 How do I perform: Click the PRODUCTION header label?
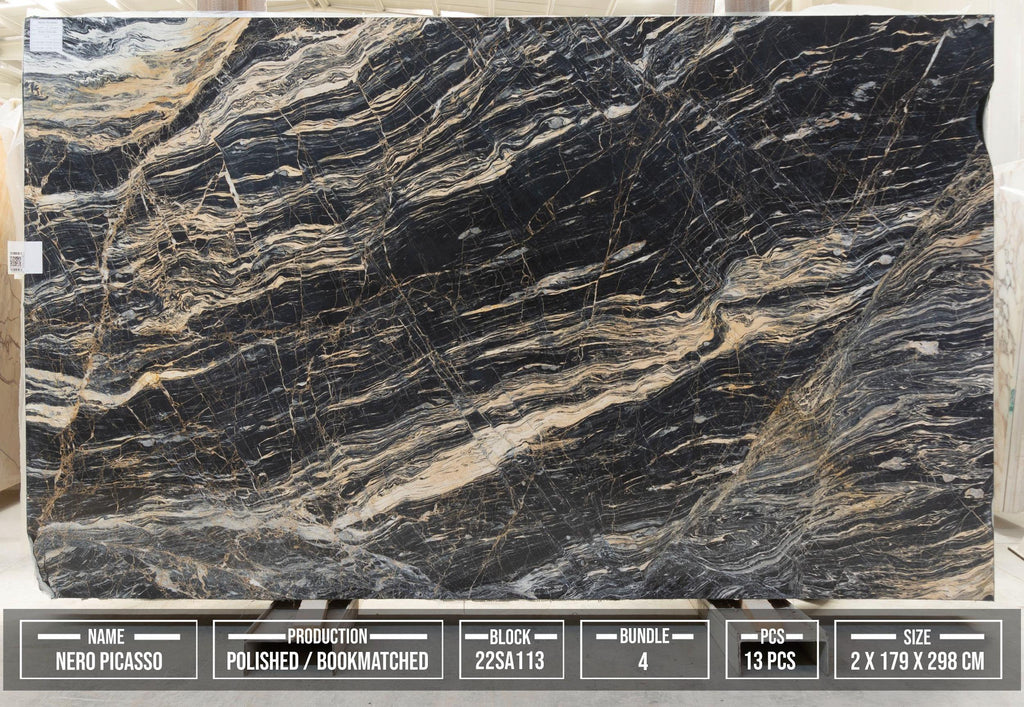click(327, 636)
